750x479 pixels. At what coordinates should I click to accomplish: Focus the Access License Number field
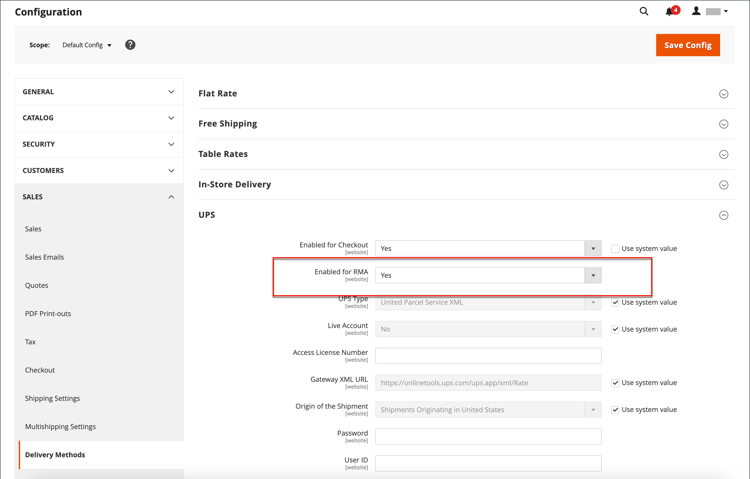coord(488,356)
